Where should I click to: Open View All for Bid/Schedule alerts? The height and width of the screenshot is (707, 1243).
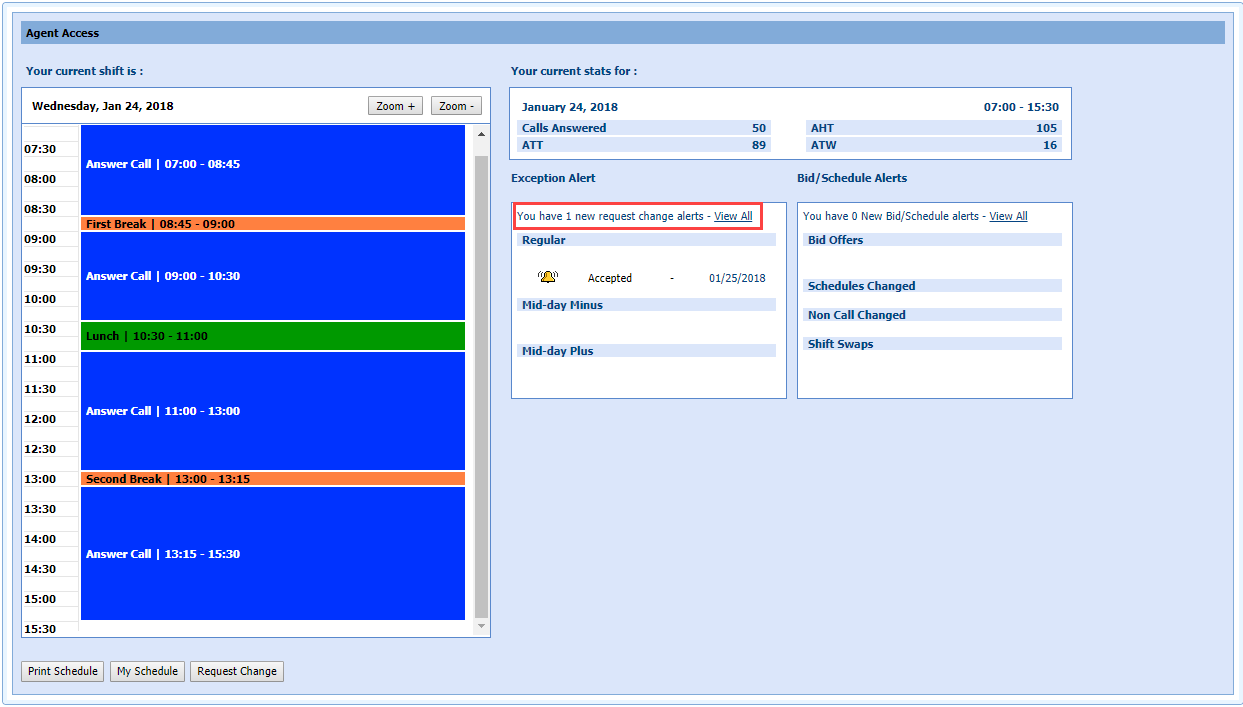pos(1008,216)
